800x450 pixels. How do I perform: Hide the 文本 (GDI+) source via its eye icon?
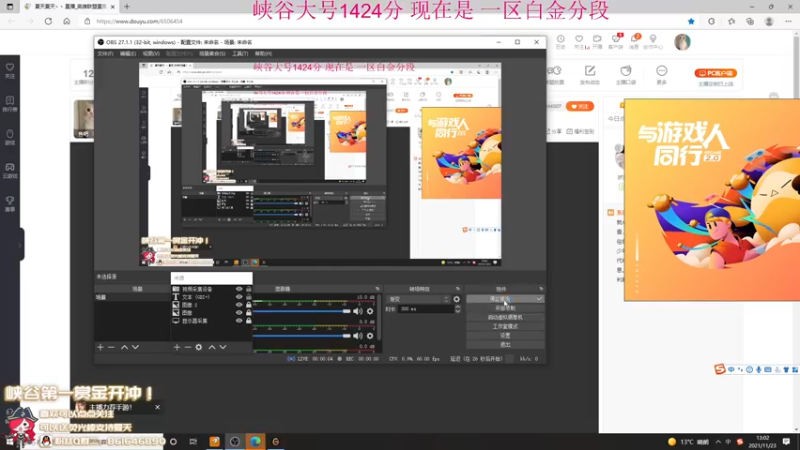click(x=239, y=297)
